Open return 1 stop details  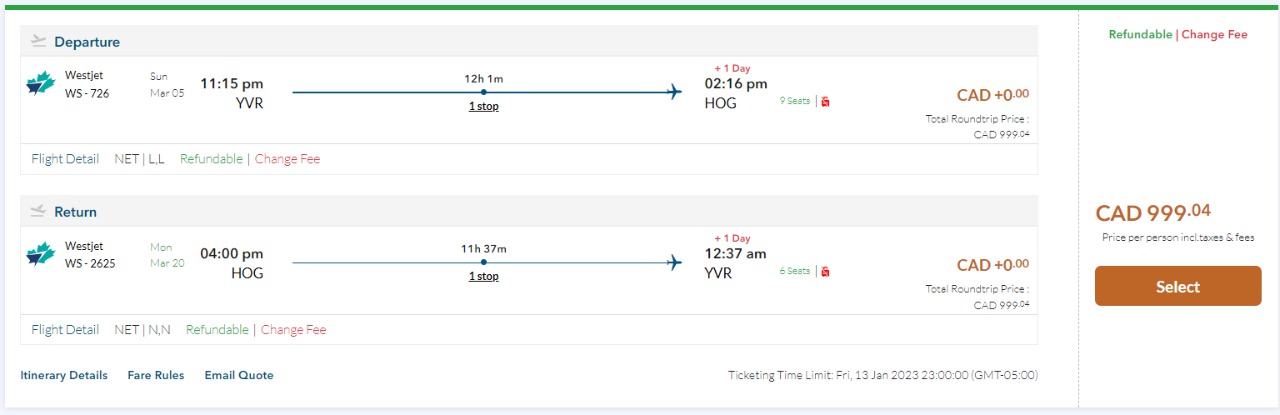pyautogui.click(x=483, y=276)
